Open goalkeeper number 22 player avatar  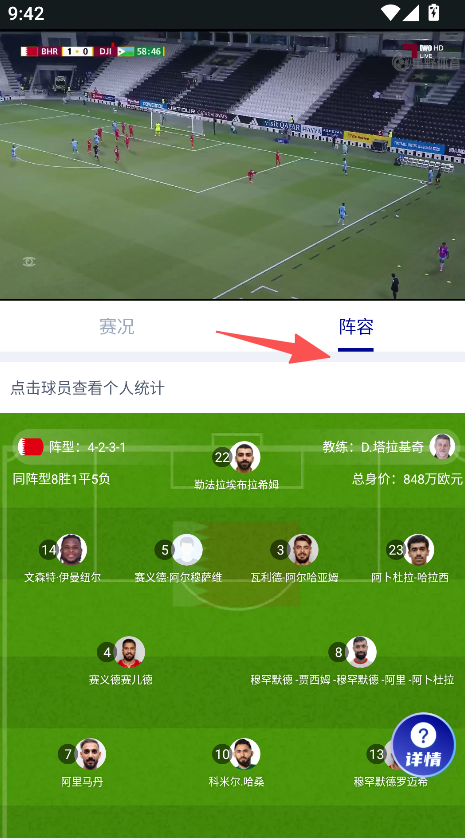(x=245, y=457)
